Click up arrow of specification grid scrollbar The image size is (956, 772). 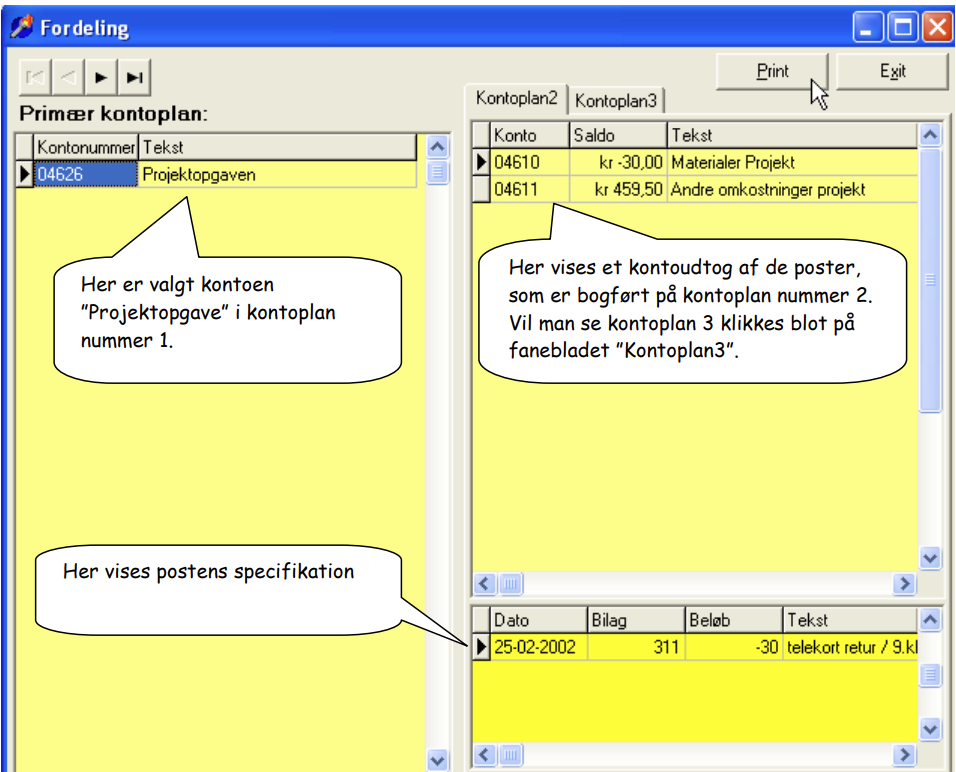point(930,620)
